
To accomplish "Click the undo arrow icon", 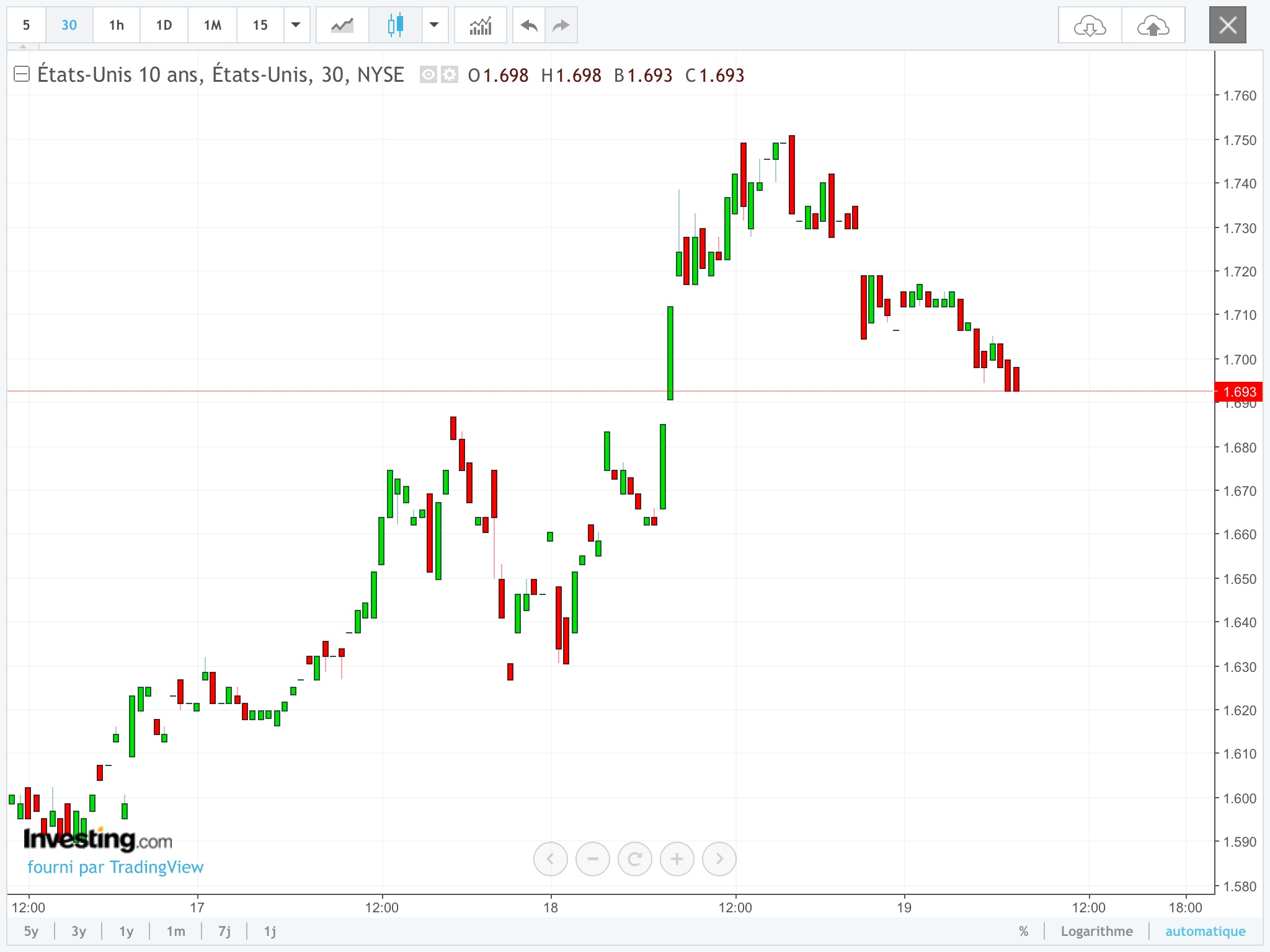I will pos(529,25).
